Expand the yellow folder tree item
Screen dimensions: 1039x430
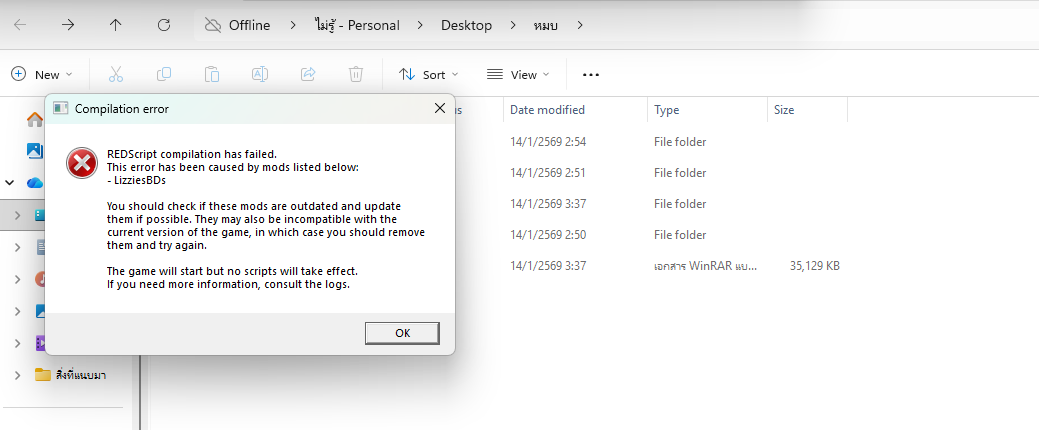17,375
